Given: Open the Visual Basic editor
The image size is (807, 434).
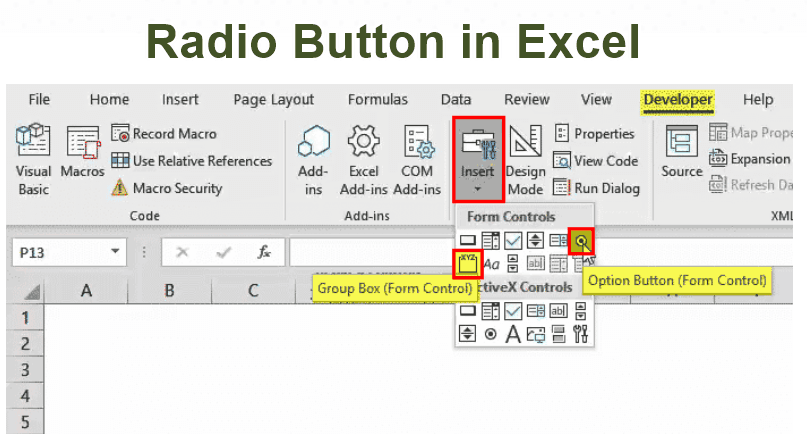Looking at the screenshot, I should [x=33, y=159].
